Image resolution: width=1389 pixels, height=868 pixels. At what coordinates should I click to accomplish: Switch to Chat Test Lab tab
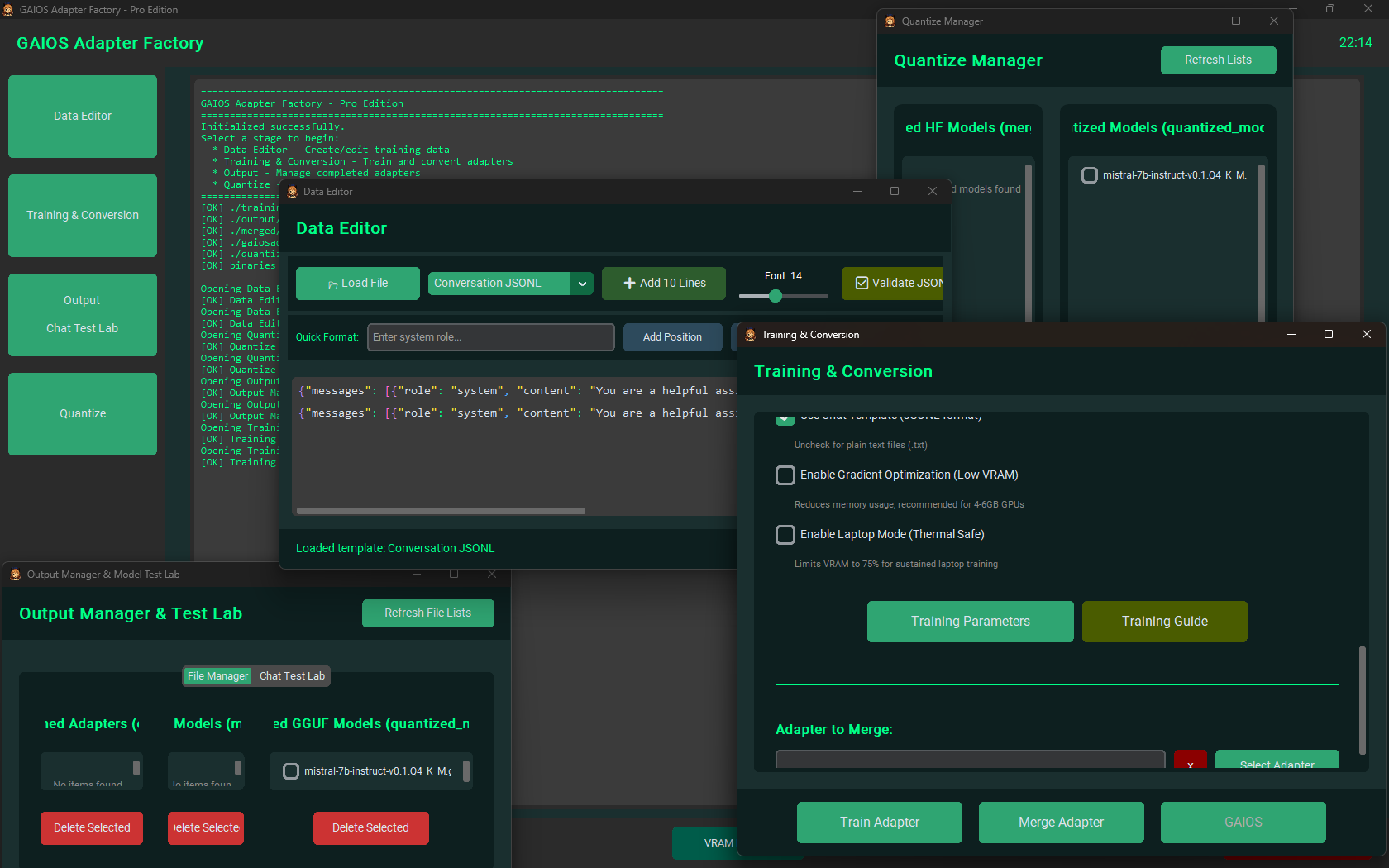pyautogui.click(x=292, y=676)
